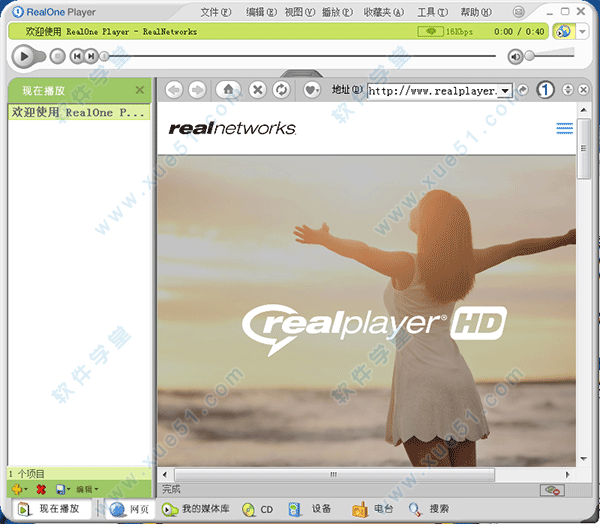Open the 收藏夹 menu
This screenshot has width=600, height=524.
384,12
